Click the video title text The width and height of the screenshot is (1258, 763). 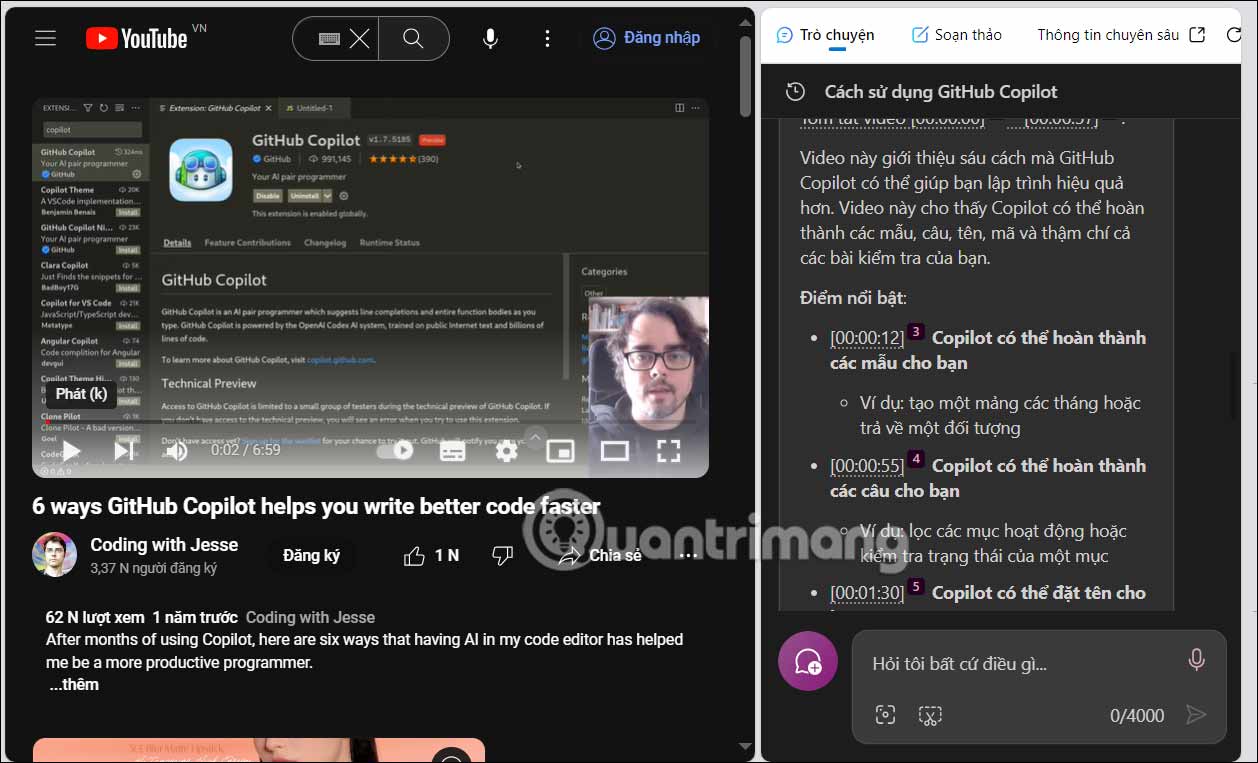pyautogui.click(x=316, y=506)
